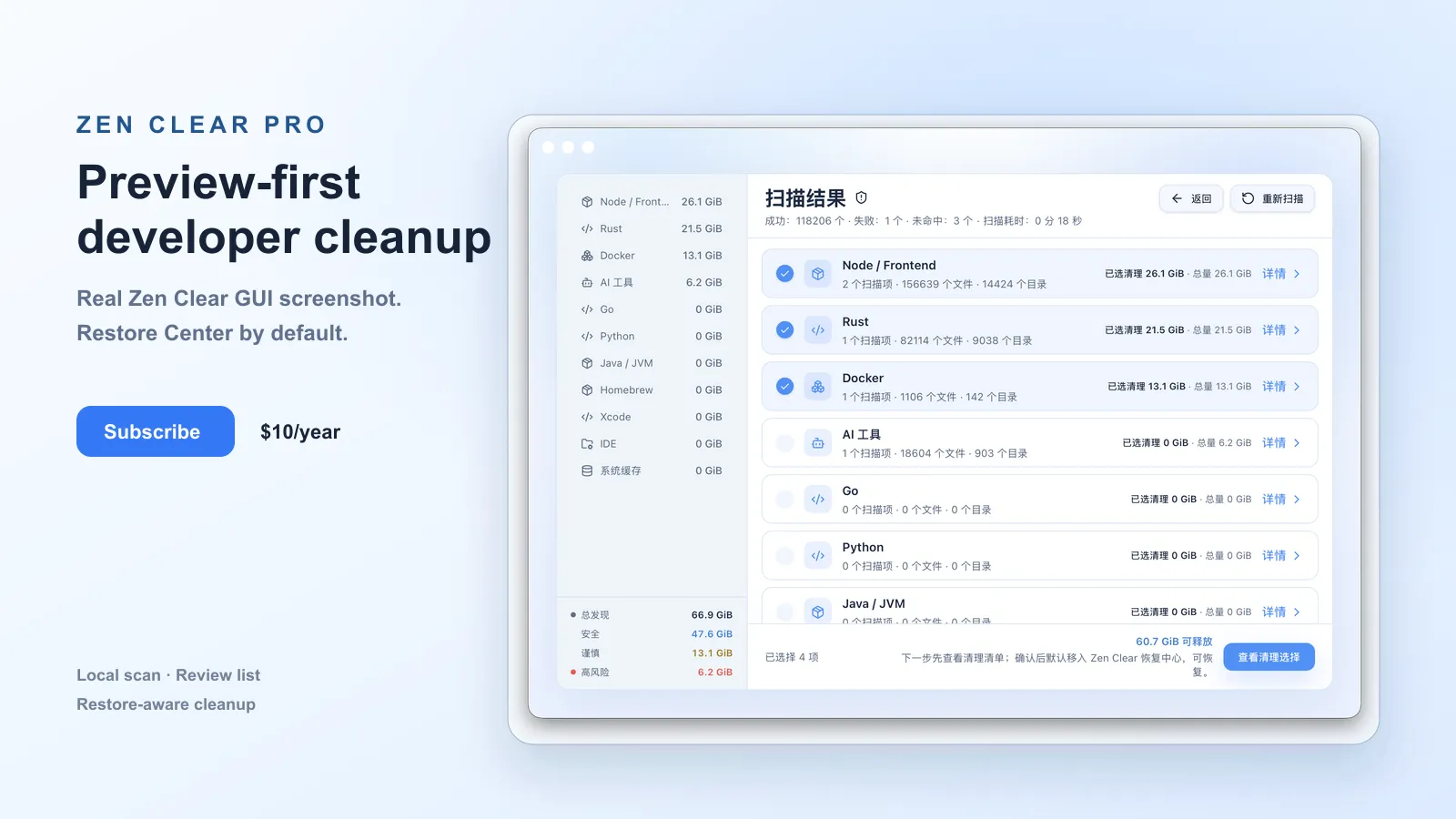Click the Go sidebar code icon
The width and height of the screenshot is (1456, 819).
point(587,309)
